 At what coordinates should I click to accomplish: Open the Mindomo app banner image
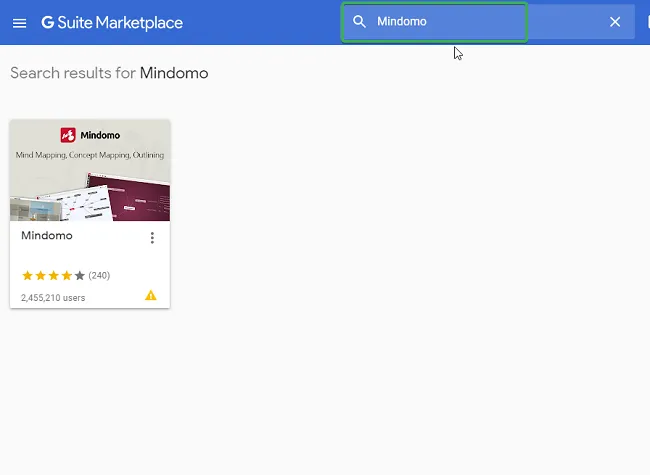coord(90,170)
